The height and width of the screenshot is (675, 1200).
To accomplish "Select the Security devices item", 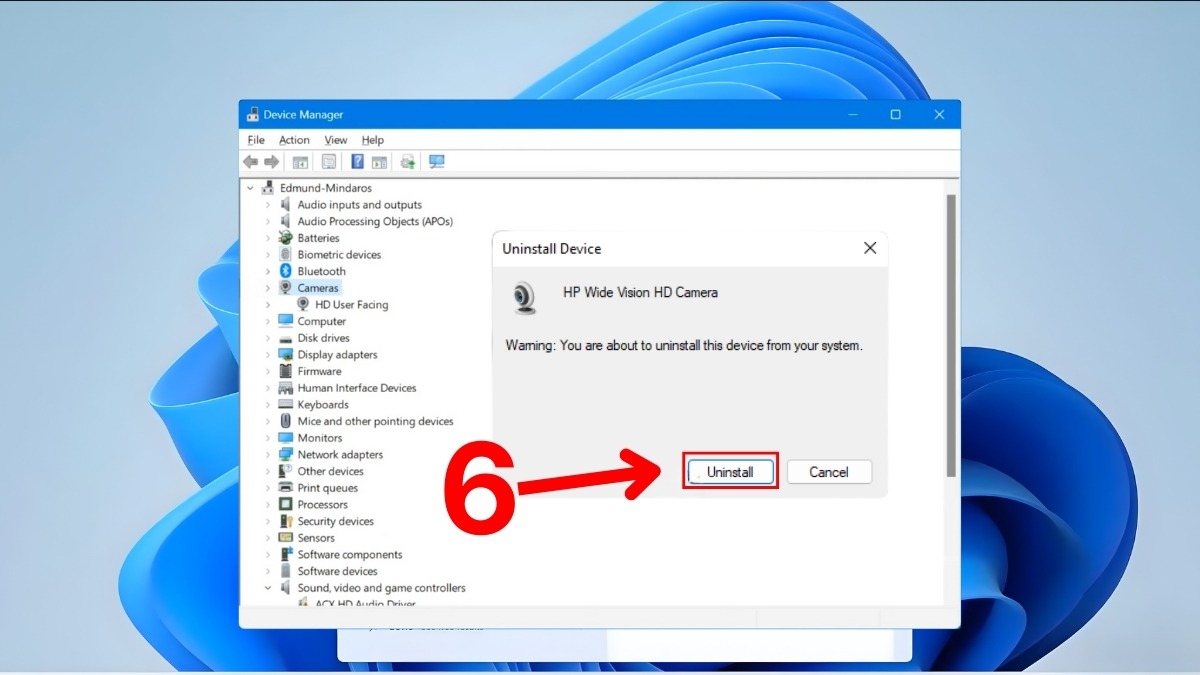I will coord(336,522).
